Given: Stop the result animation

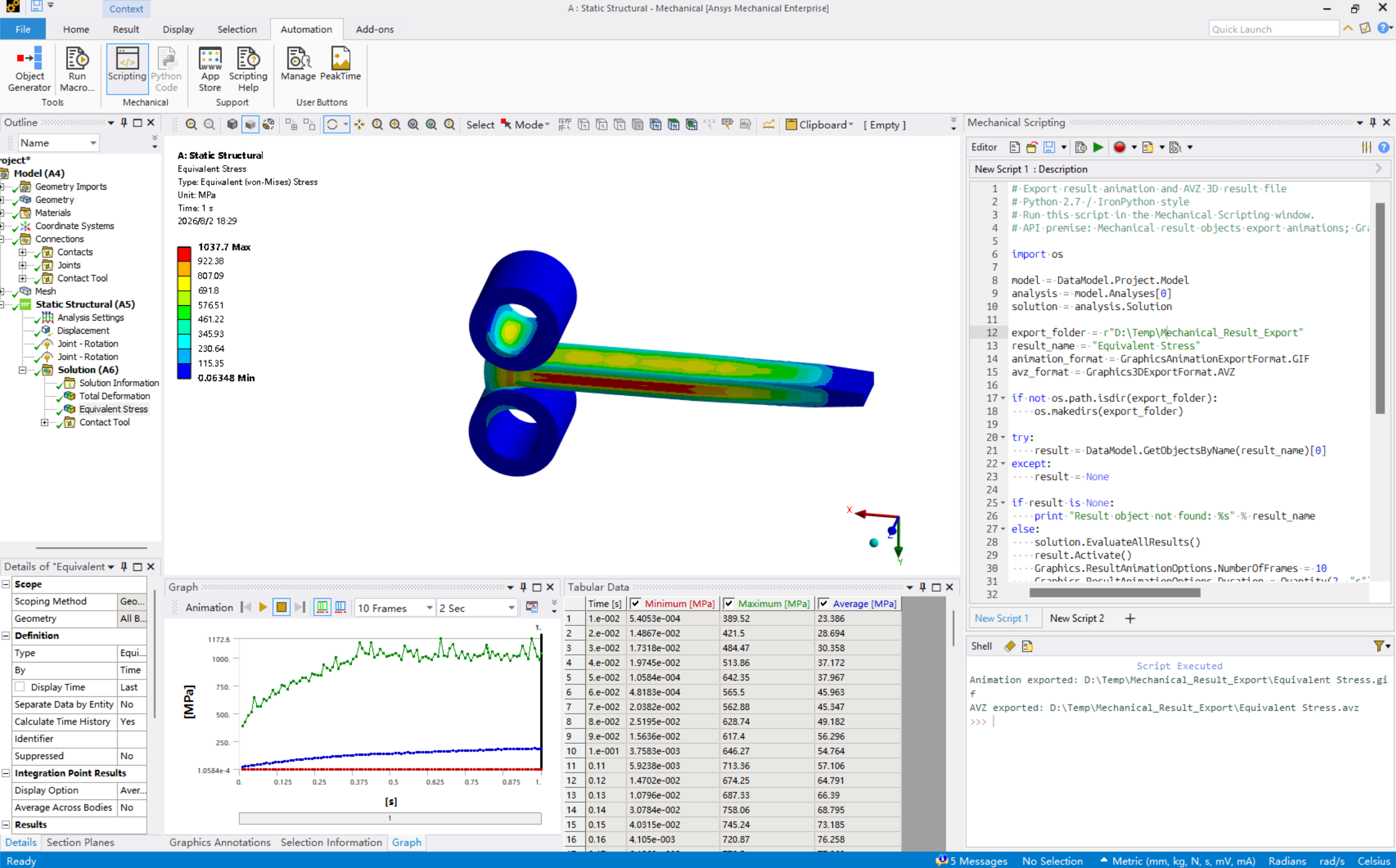Looking at the screenshot, I should point(281,607).
